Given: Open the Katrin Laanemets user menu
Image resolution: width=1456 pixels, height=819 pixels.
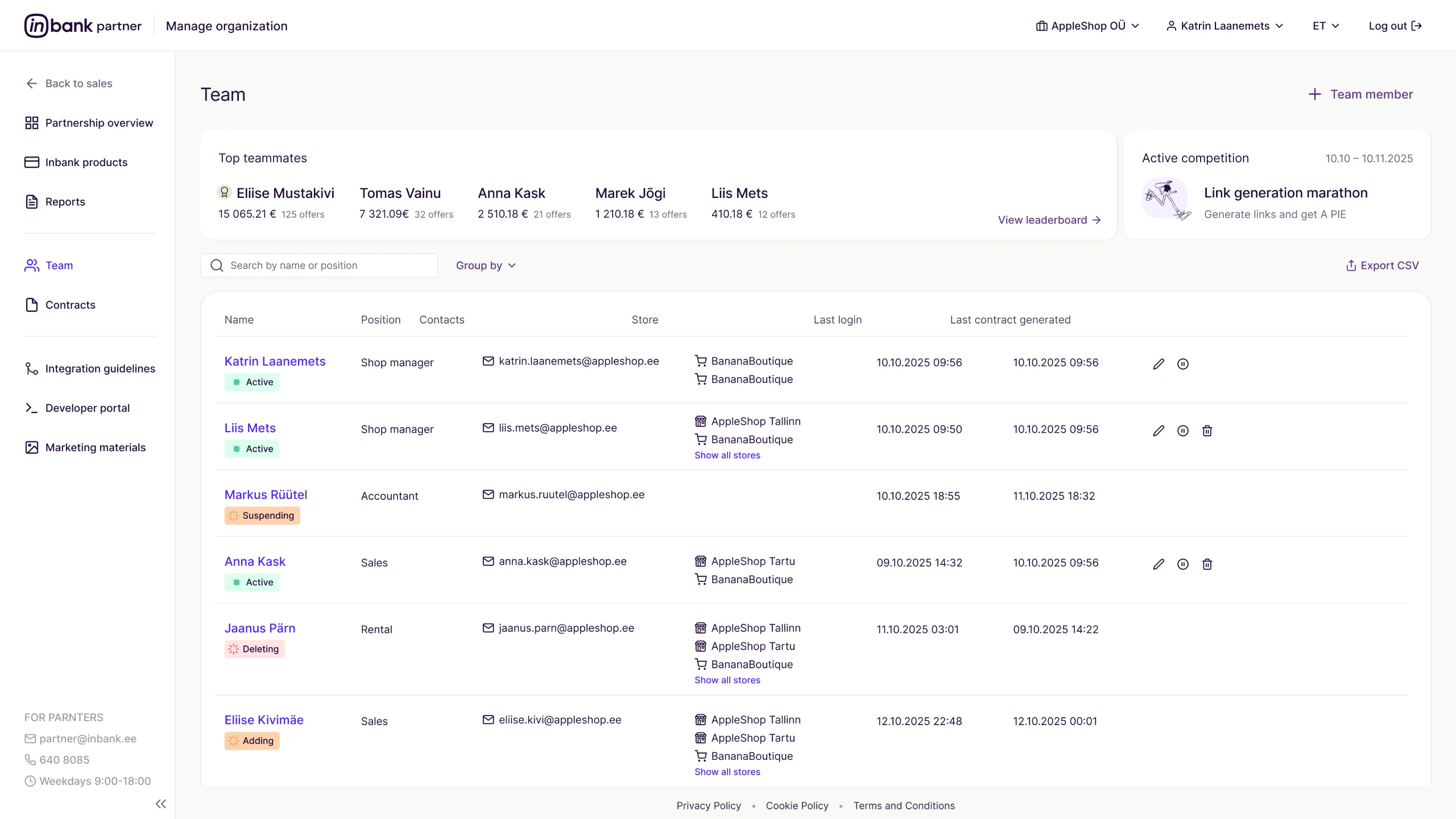Looking at the screenshot, I should pos(1225,26).
